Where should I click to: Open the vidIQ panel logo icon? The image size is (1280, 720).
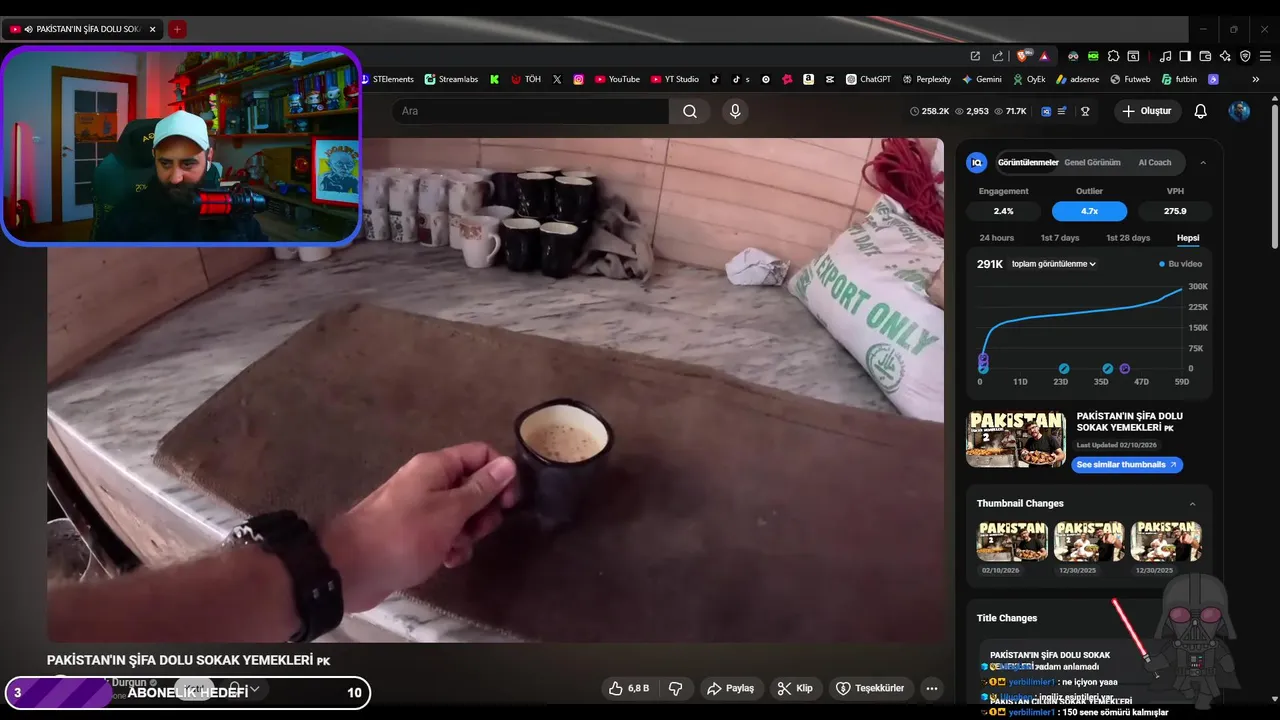coord(977,162)
